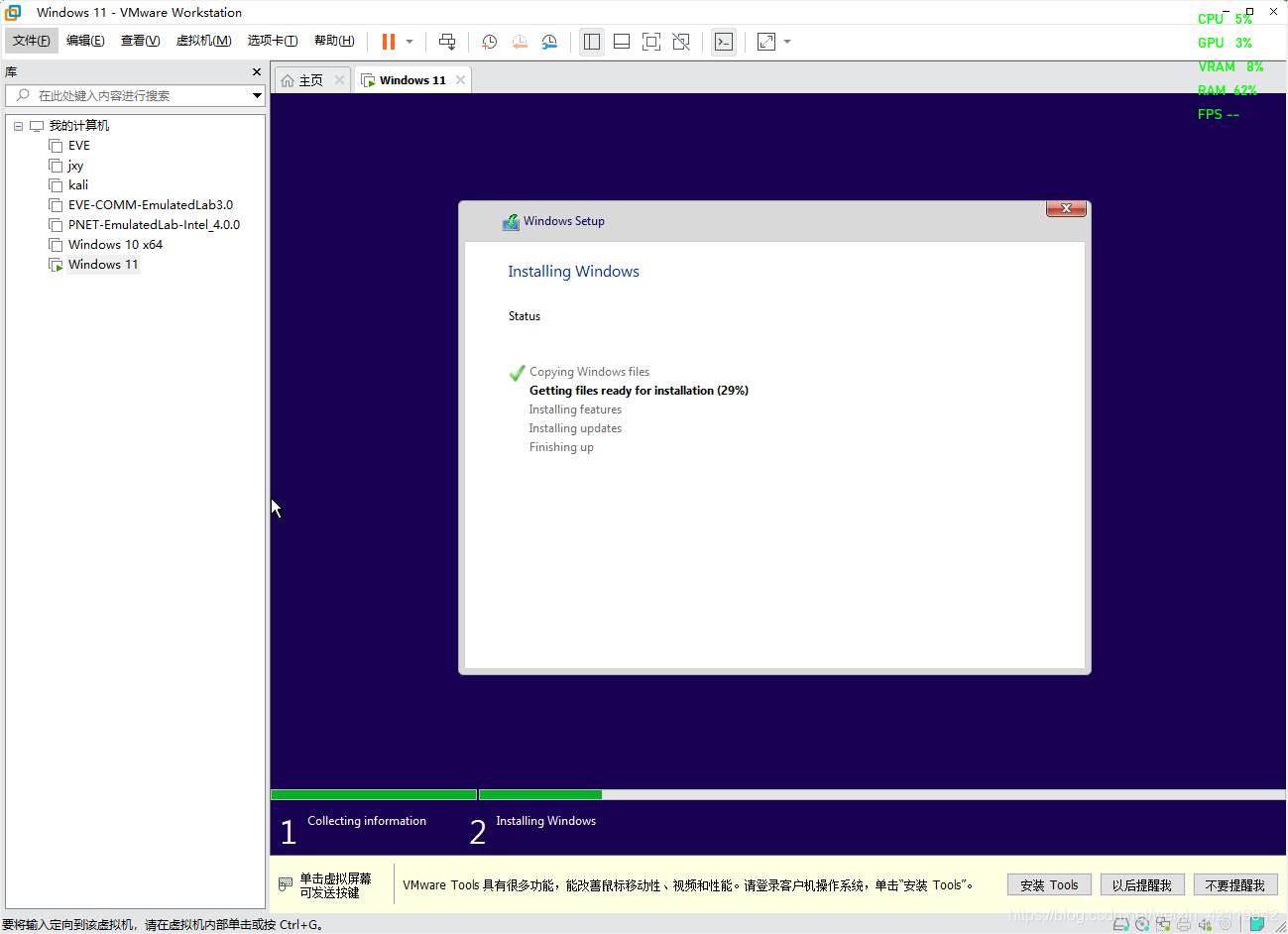Take a snapshot of this virtual machine
This screenshot has height=934, width=1288.
(x=490, y=42)
